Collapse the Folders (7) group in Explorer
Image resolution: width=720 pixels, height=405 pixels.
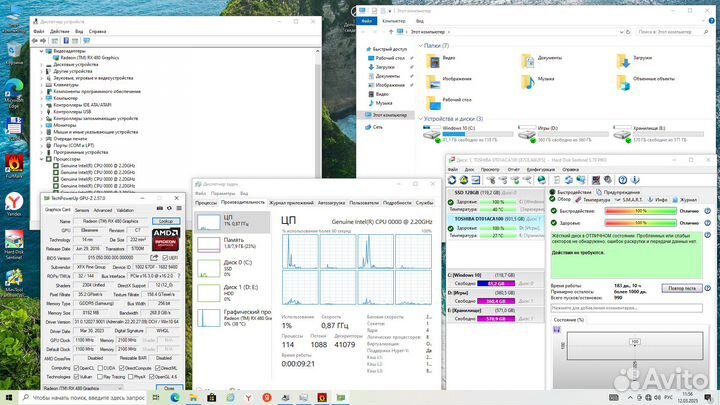click(x=419, y=45)
